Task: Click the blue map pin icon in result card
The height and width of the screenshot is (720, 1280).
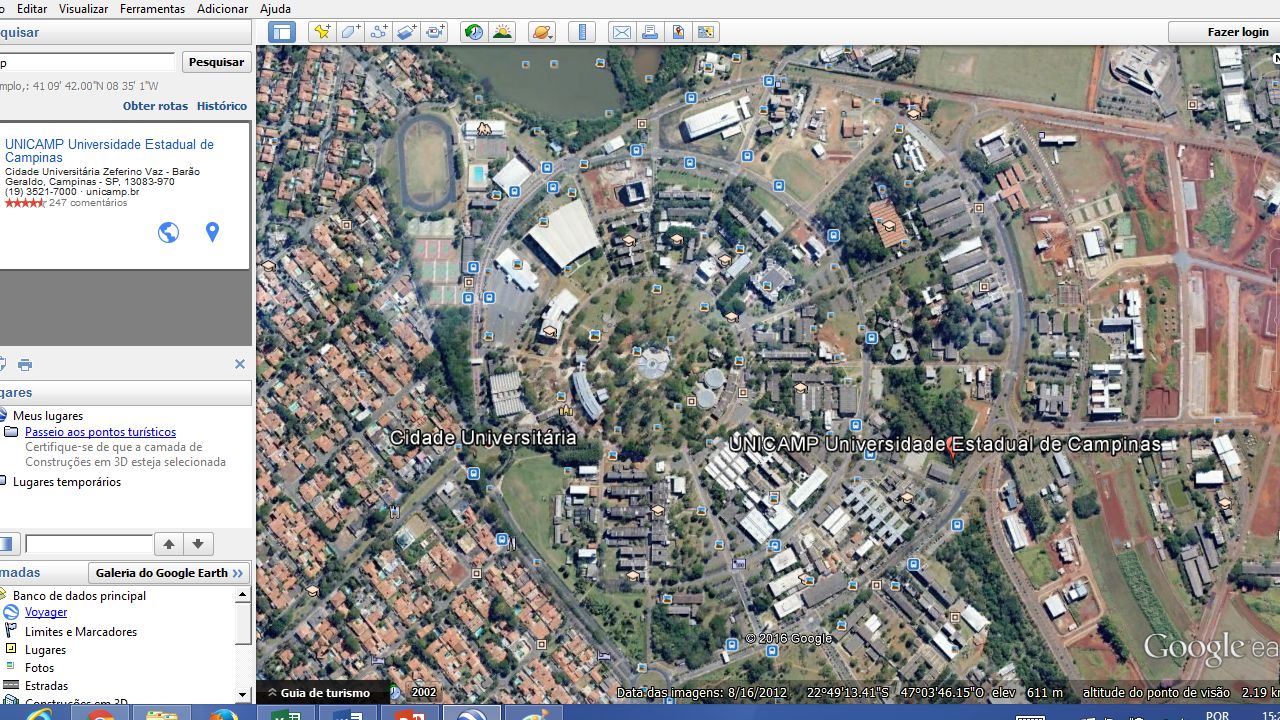Action: [x=212, y=233]
